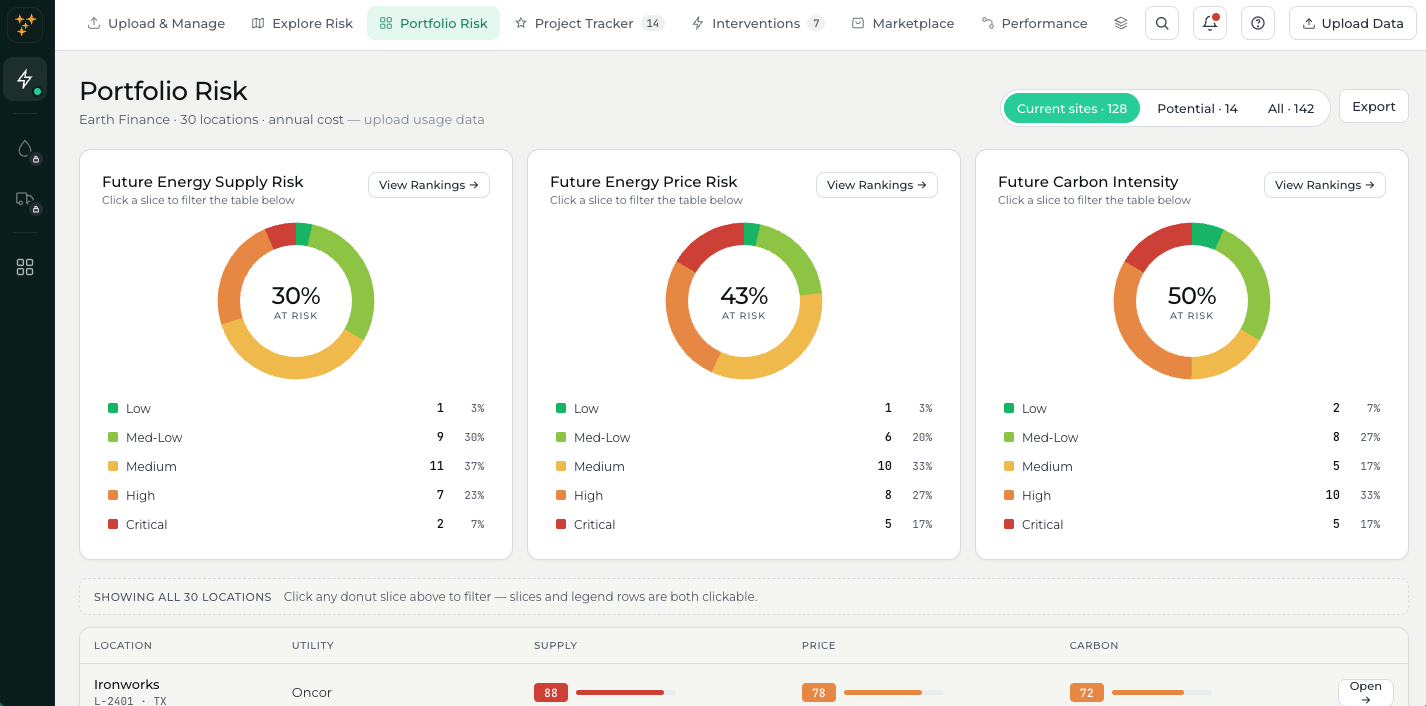
Task: Select the energy lightning bolt sidebar icon
Action: click(25, 79)
